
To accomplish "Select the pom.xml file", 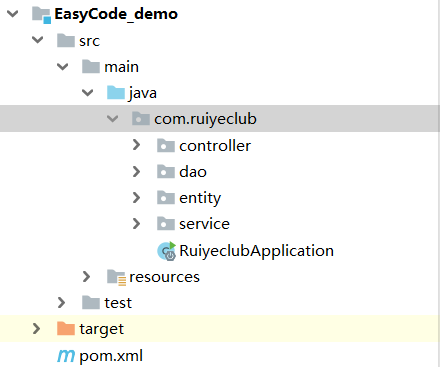I will point(111,356).
